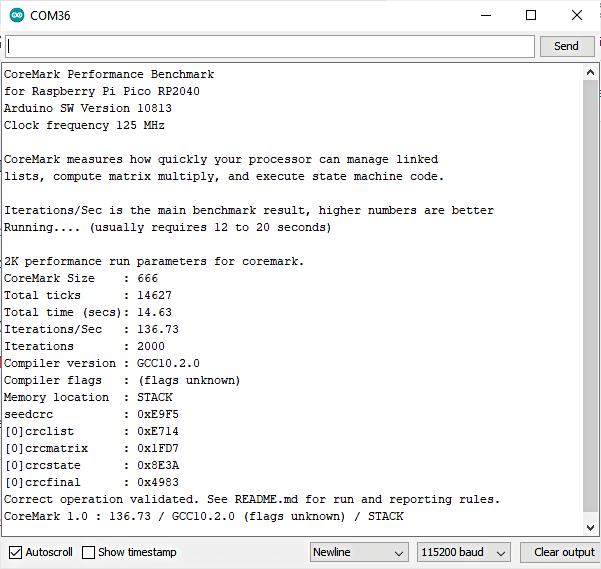Click the final CoreMark 1.0 result line
The image size is (601, 569).
click(x=204, y=516)
